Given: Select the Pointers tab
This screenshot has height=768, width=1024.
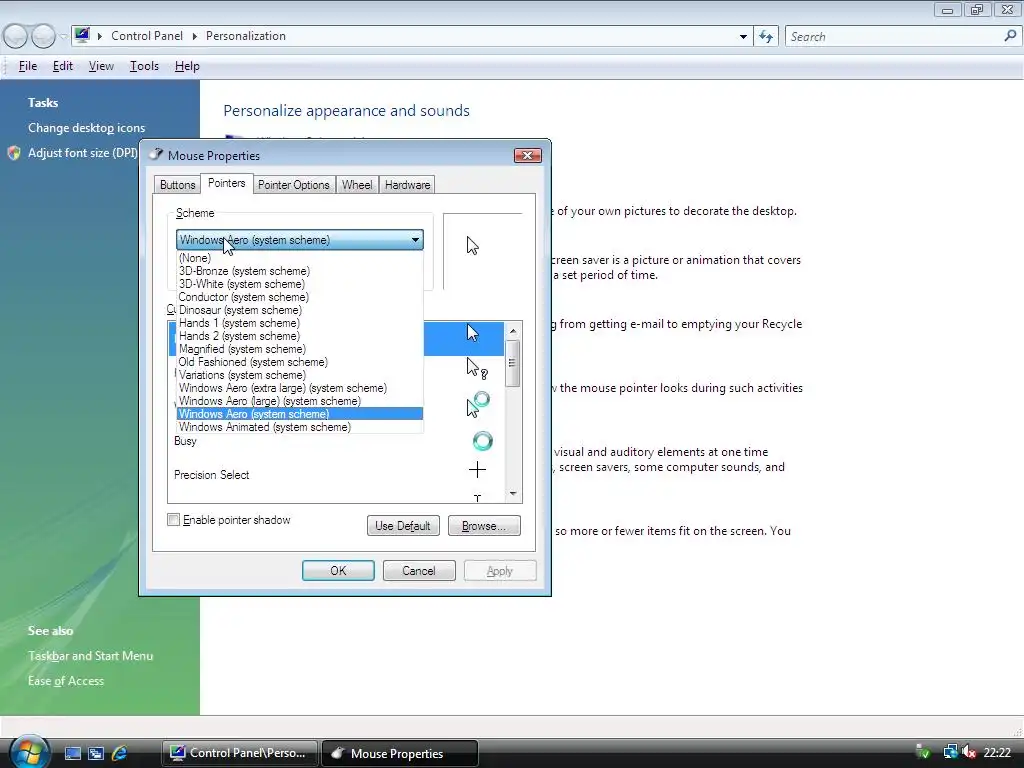Looking at the screenshot, I should [227, 184].
